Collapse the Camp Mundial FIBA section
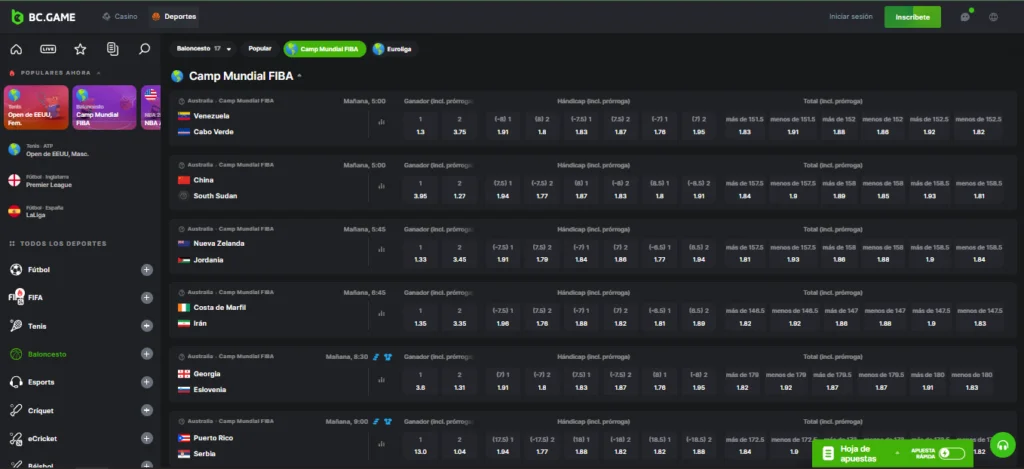 pos(299,76)
